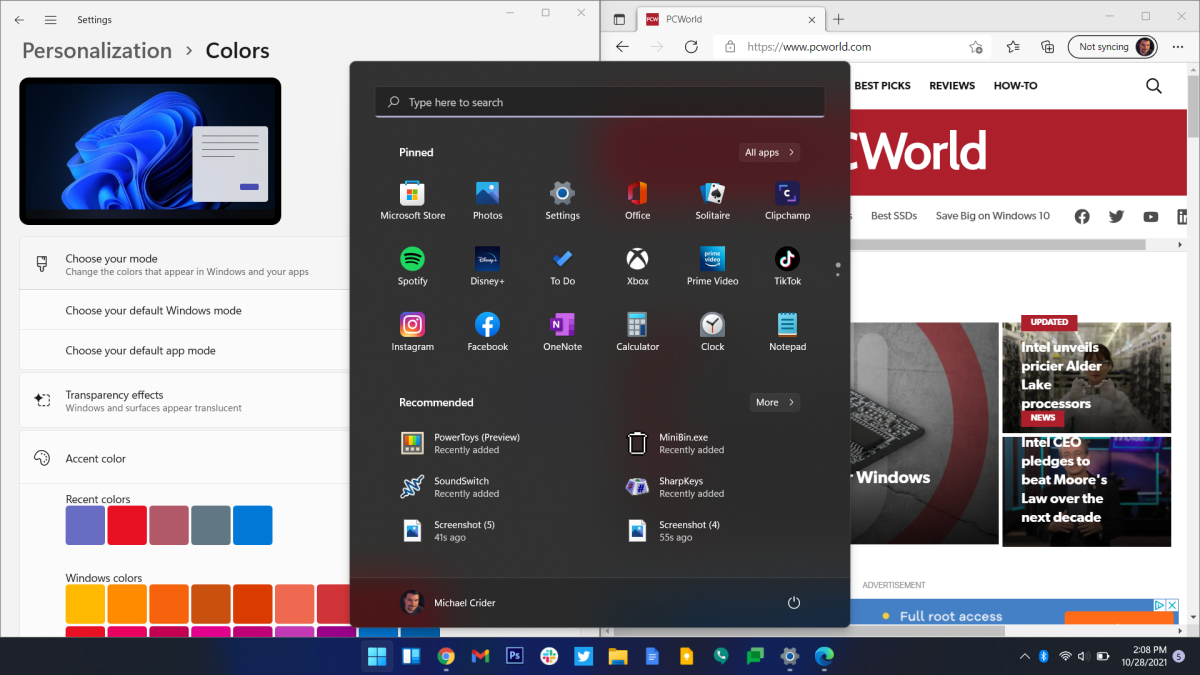
Task: Click the Edge address bar URL
Action: click(x=809, y=47)
